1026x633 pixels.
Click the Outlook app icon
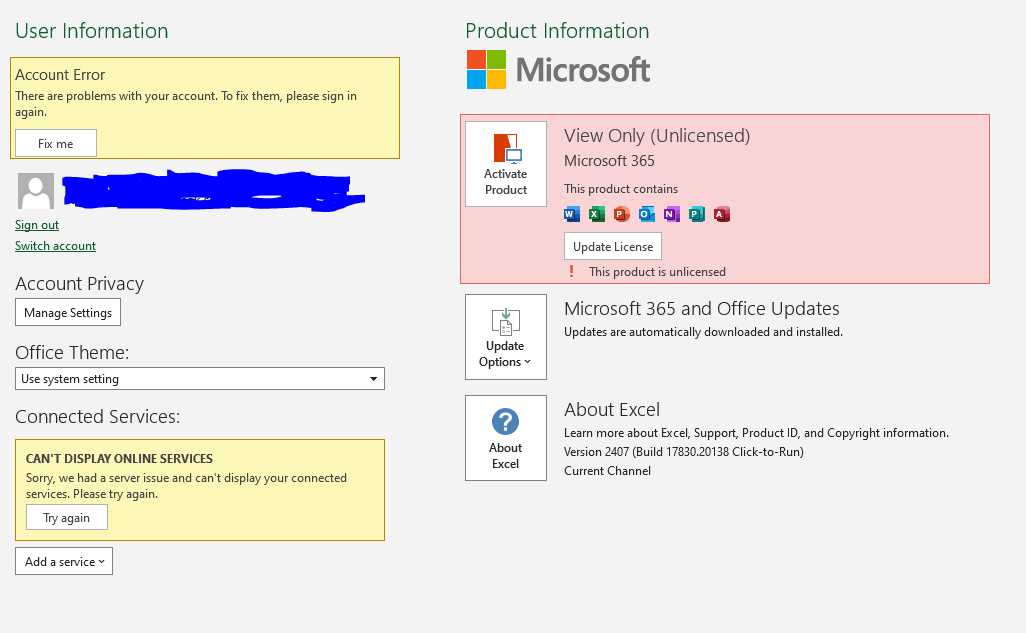646,214
